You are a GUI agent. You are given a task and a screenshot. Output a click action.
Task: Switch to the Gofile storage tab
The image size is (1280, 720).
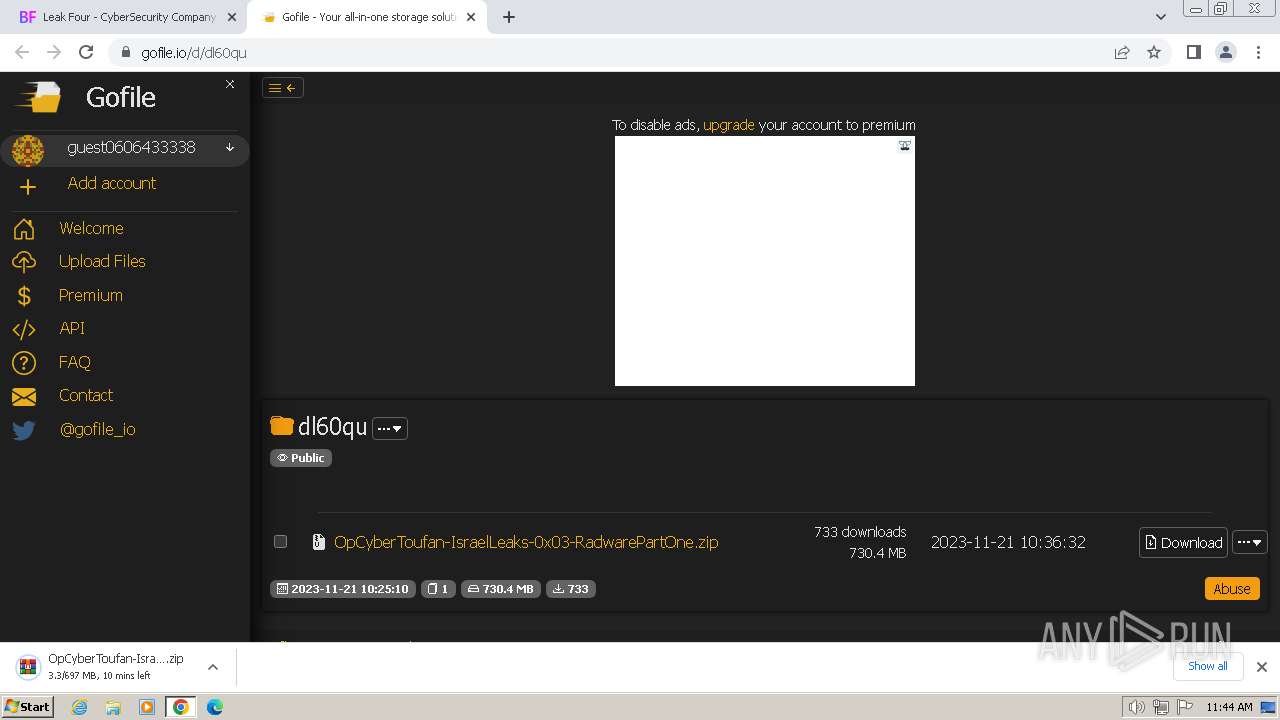click(x=368, y=17)
